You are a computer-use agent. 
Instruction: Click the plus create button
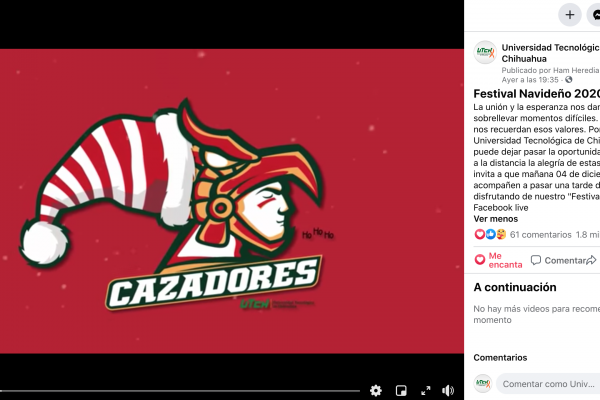(570, 15)
